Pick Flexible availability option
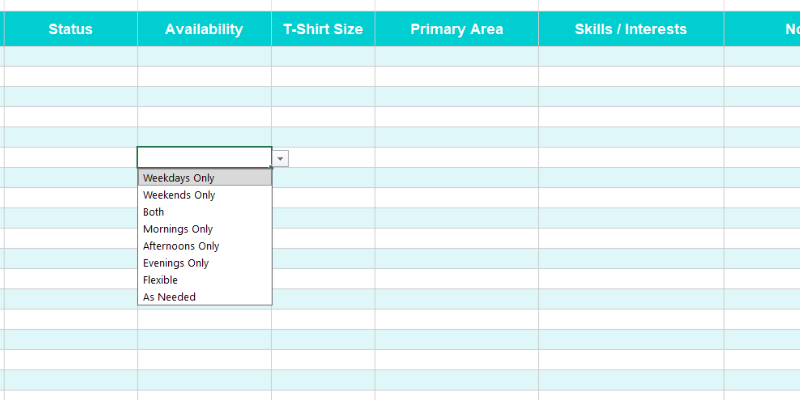This screenshot has width=800, height=400. click(x=205, y=280)
